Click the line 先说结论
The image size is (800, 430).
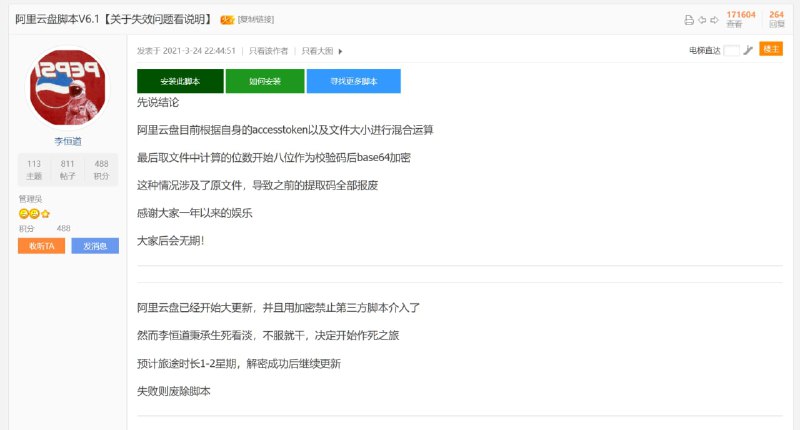[158, 103]
